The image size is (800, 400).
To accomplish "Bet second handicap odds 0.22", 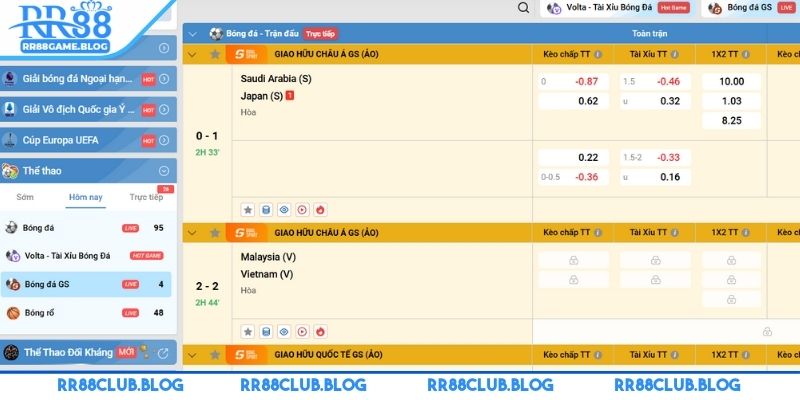I will pyautogui.click(x=573, y=158).
